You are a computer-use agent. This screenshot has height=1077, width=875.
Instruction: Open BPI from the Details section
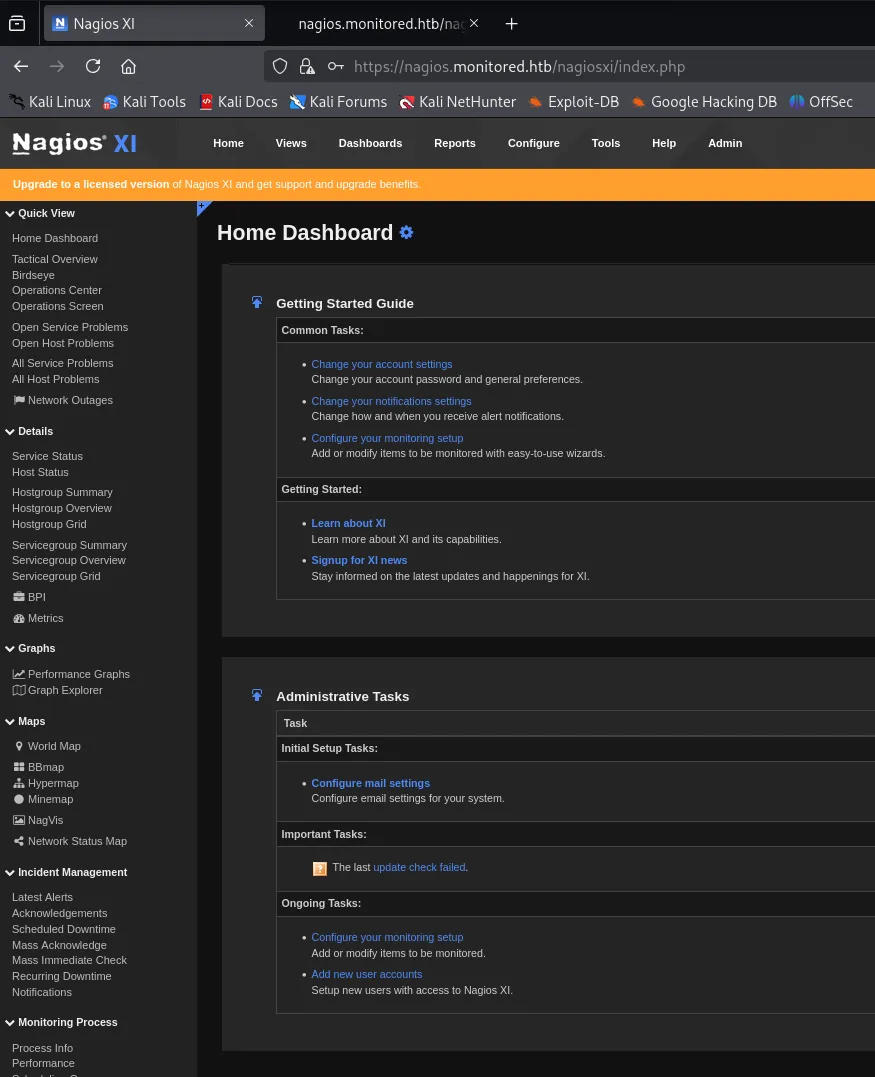36,597
